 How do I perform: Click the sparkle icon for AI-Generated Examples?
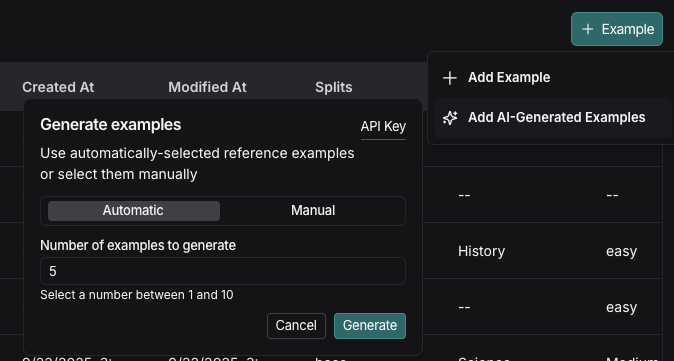pos(450,118)
